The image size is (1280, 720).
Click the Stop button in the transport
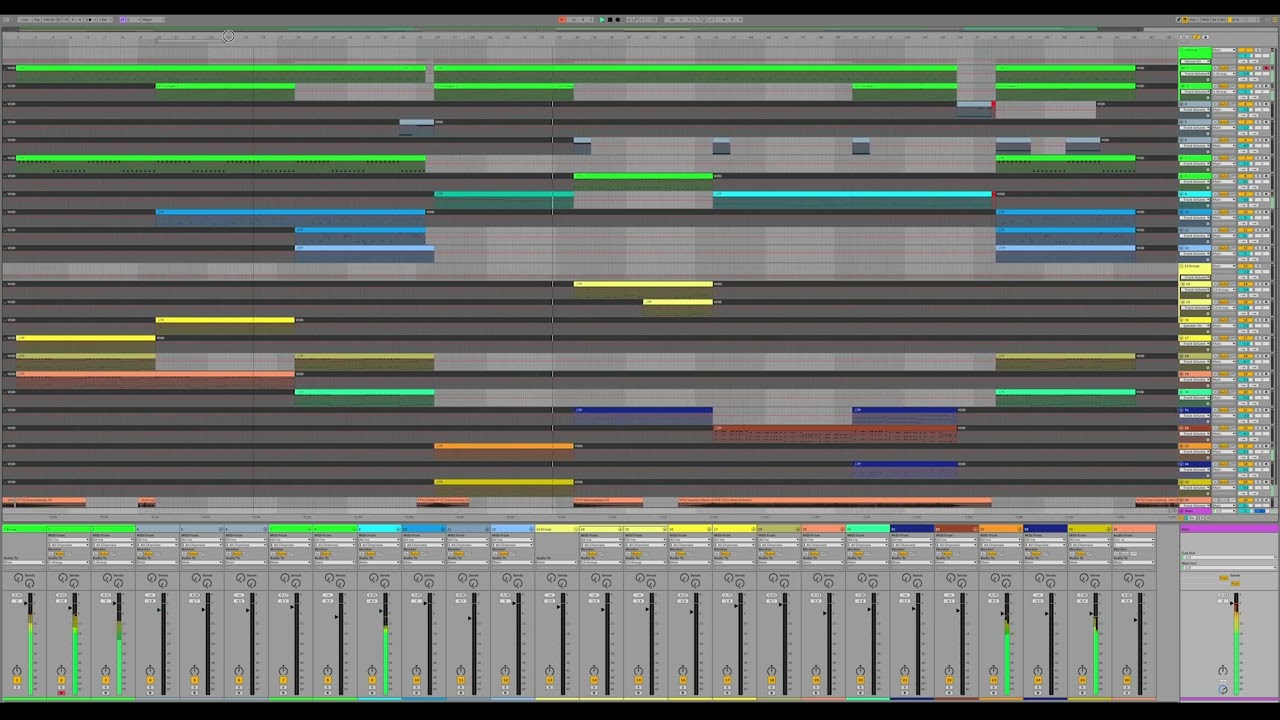610,20
